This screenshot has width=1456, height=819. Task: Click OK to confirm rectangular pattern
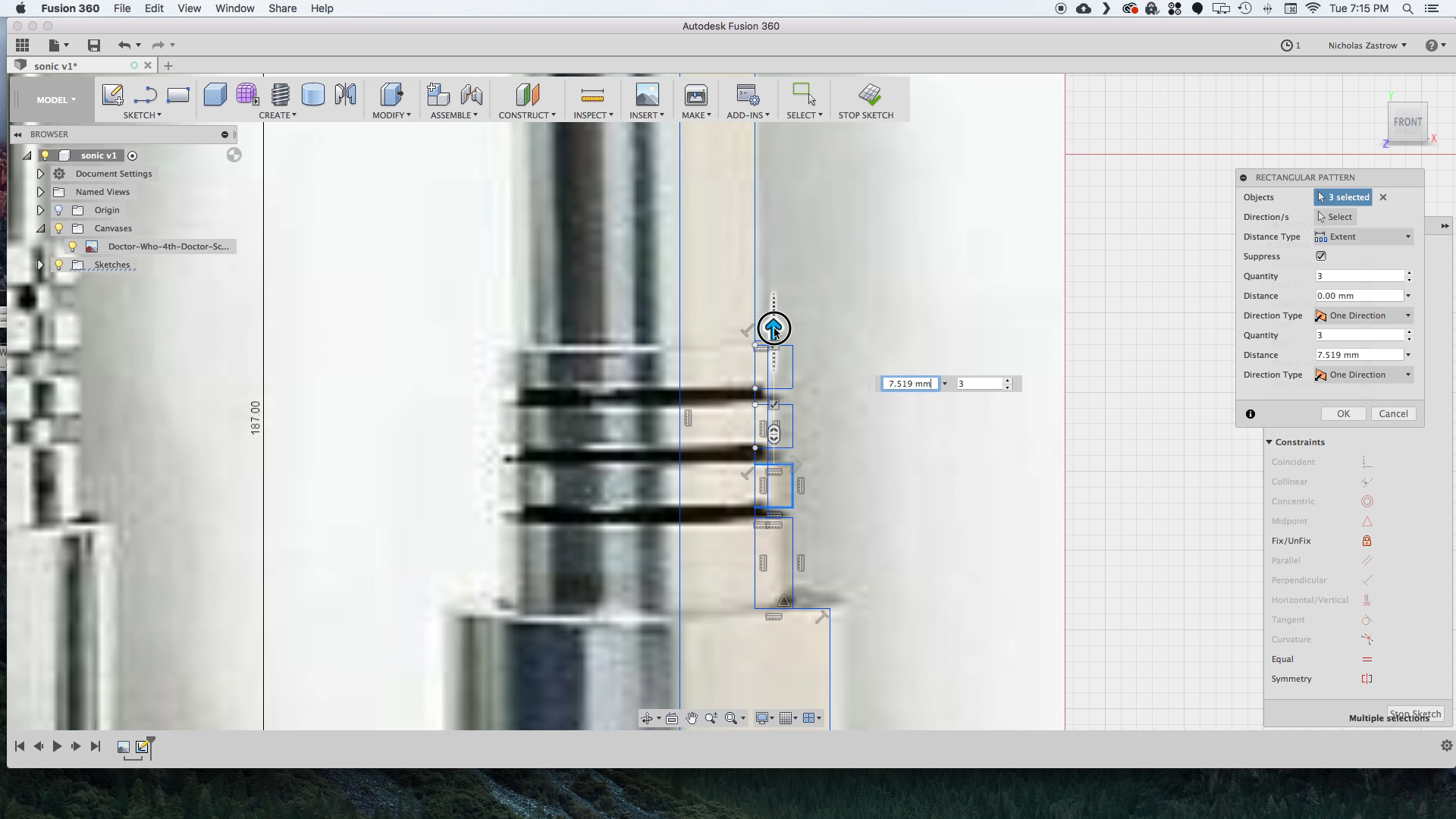tap(1343, 413)
